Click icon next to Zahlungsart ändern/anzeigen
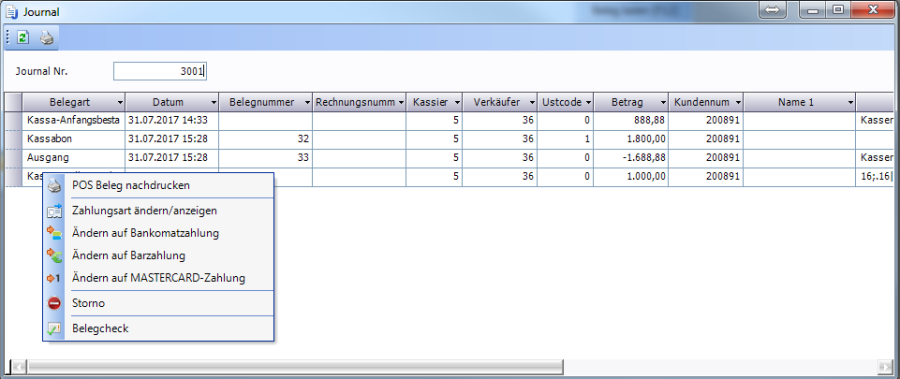The width and height of the screenshot is (900, 379). pyautogui.click(x=54, y=211)
